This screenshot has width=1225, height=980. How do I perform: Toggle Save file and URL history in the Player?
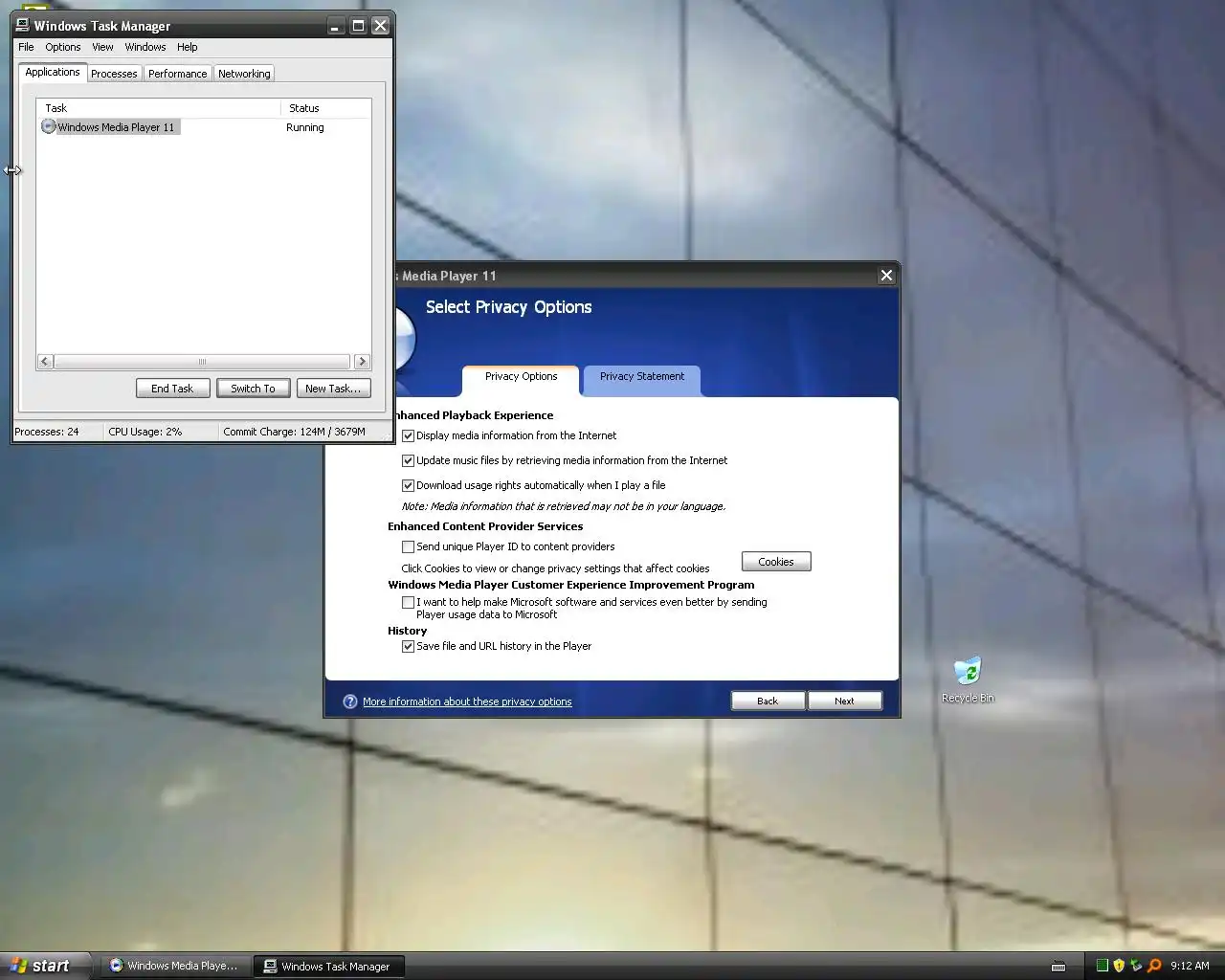408,646
